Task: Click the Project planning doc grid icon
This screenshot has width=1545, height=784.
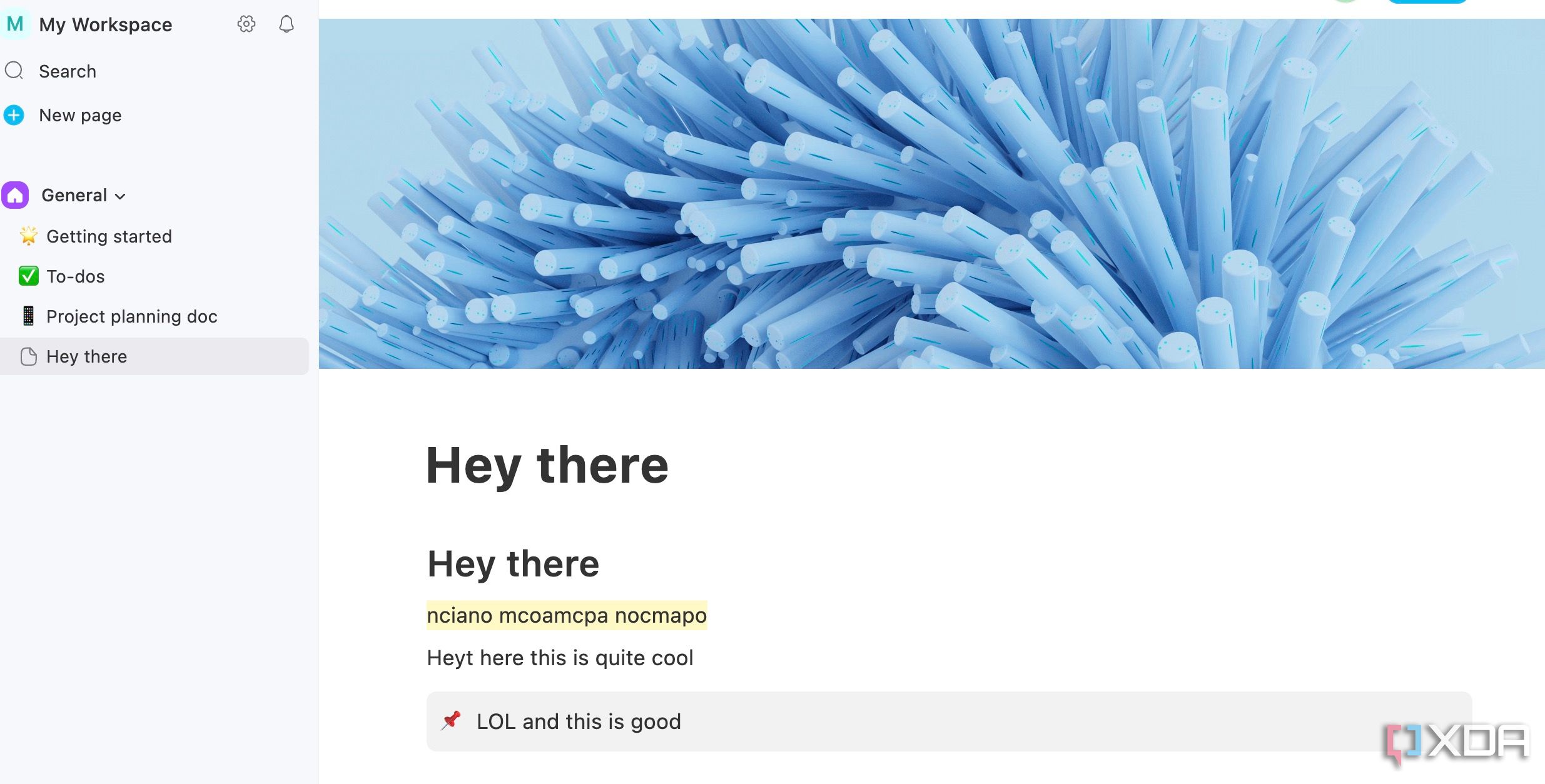Action: (x=27, y=316)
